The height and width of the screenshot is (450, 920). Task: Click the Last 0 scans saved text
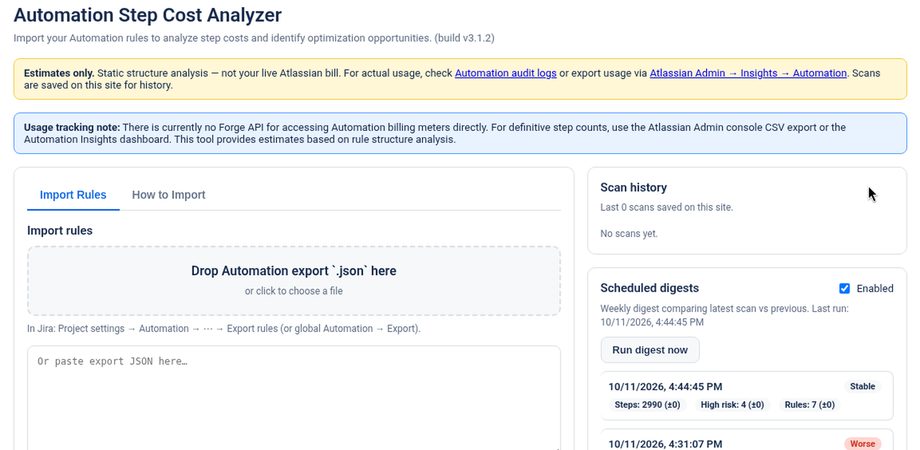pyautogui.click(x=667, y=207)
